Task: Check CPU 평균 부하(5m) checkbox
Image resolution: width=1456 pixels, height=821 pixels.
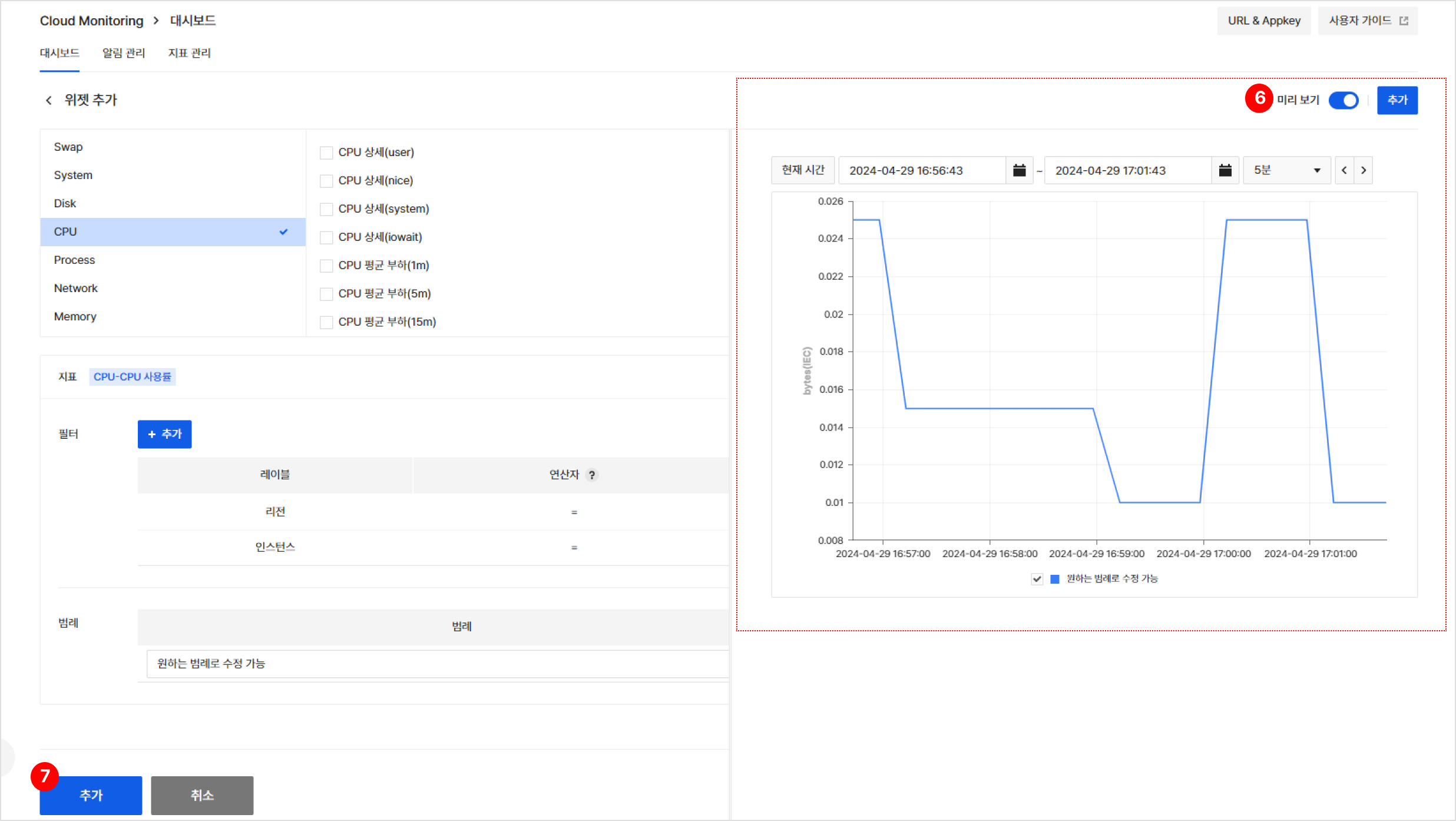Action: (326, 294)
